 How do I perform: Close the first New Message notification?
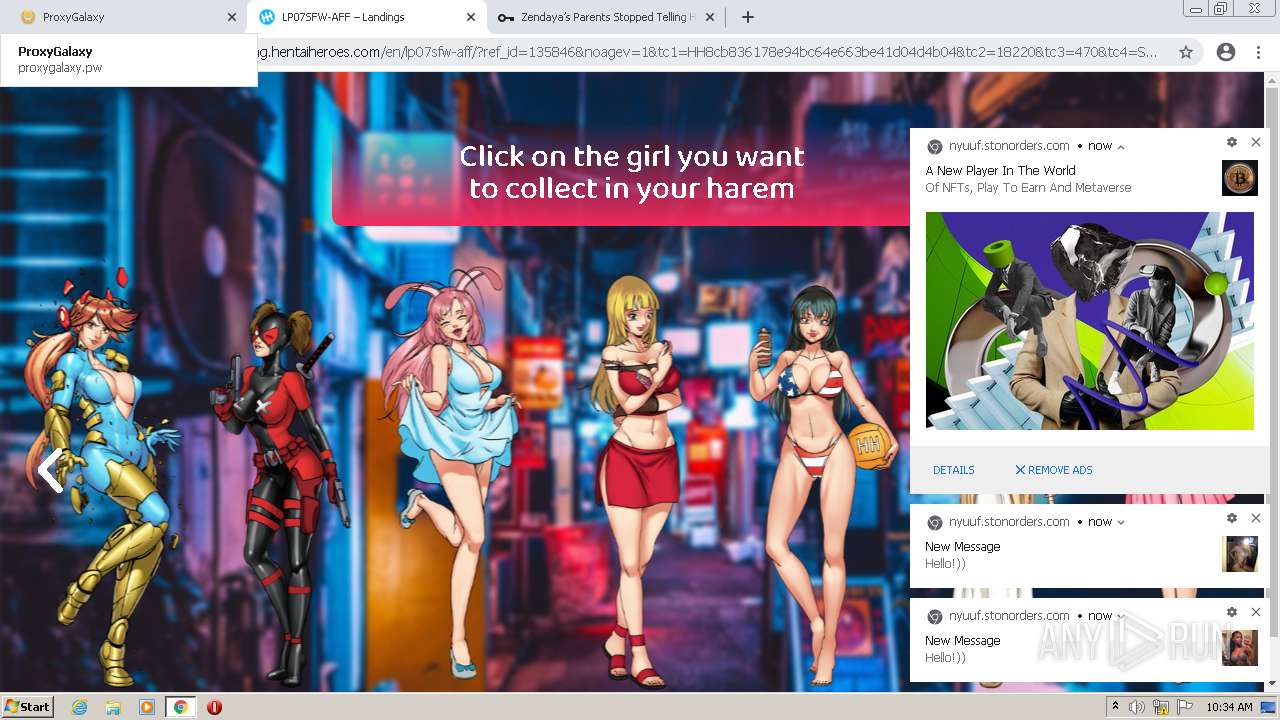(1256, 518)
